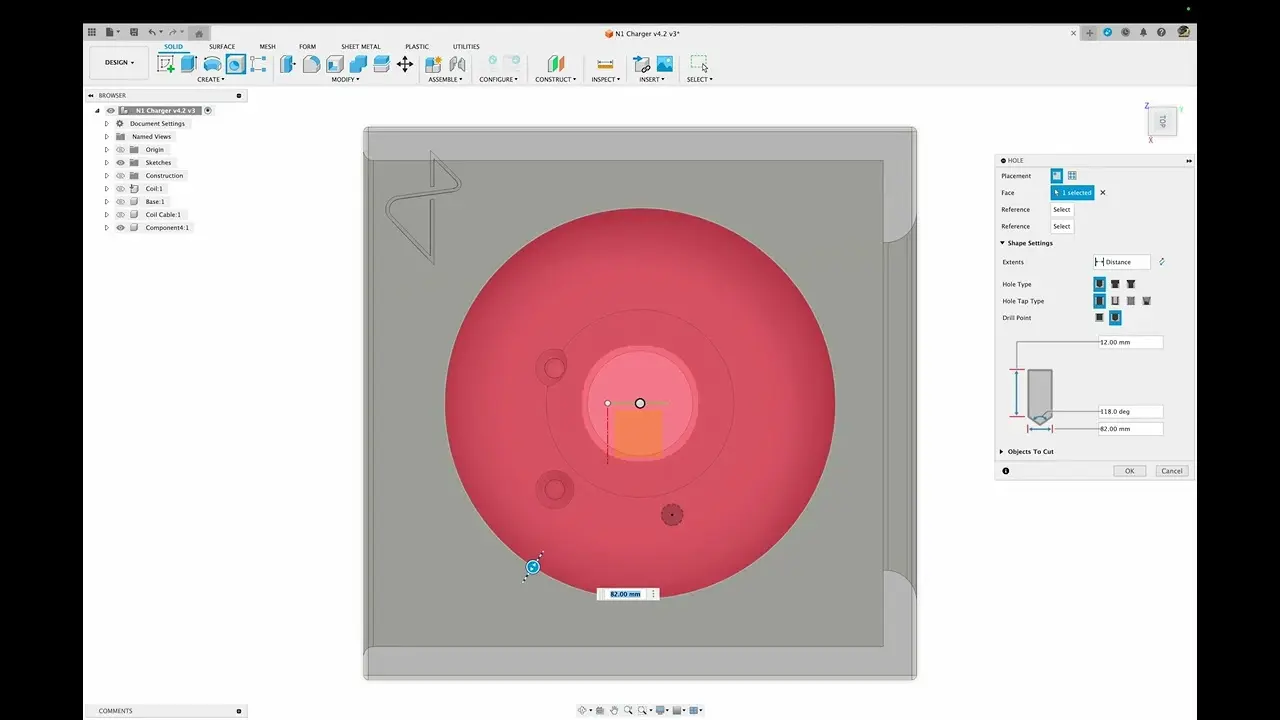Screen dimensions: 1280x720
Task: Click the 118.0 deg tip angle field
Action: coord(1130,411)
